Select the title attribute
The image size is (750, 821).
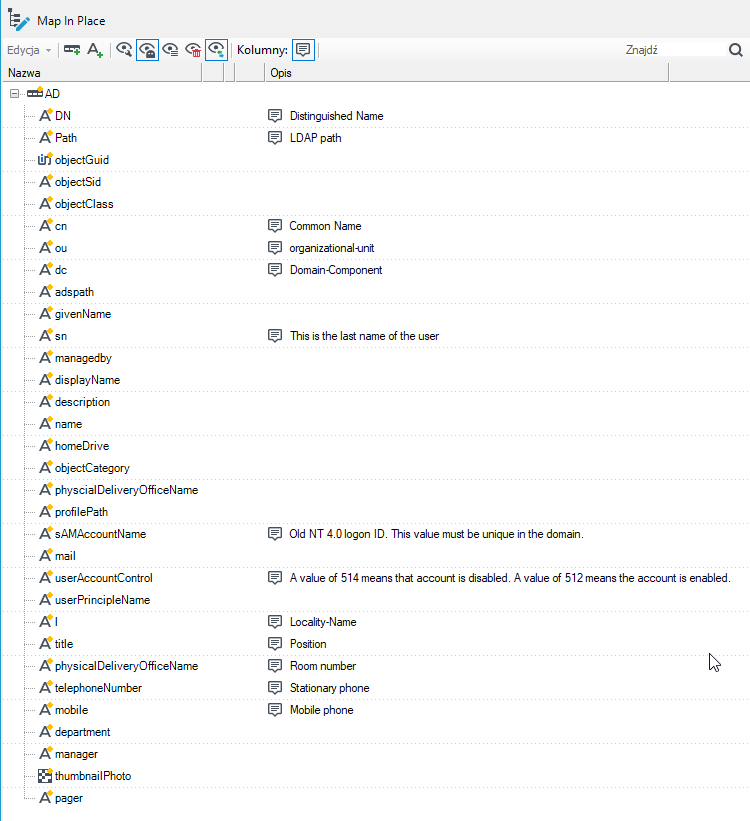point(64,644)
